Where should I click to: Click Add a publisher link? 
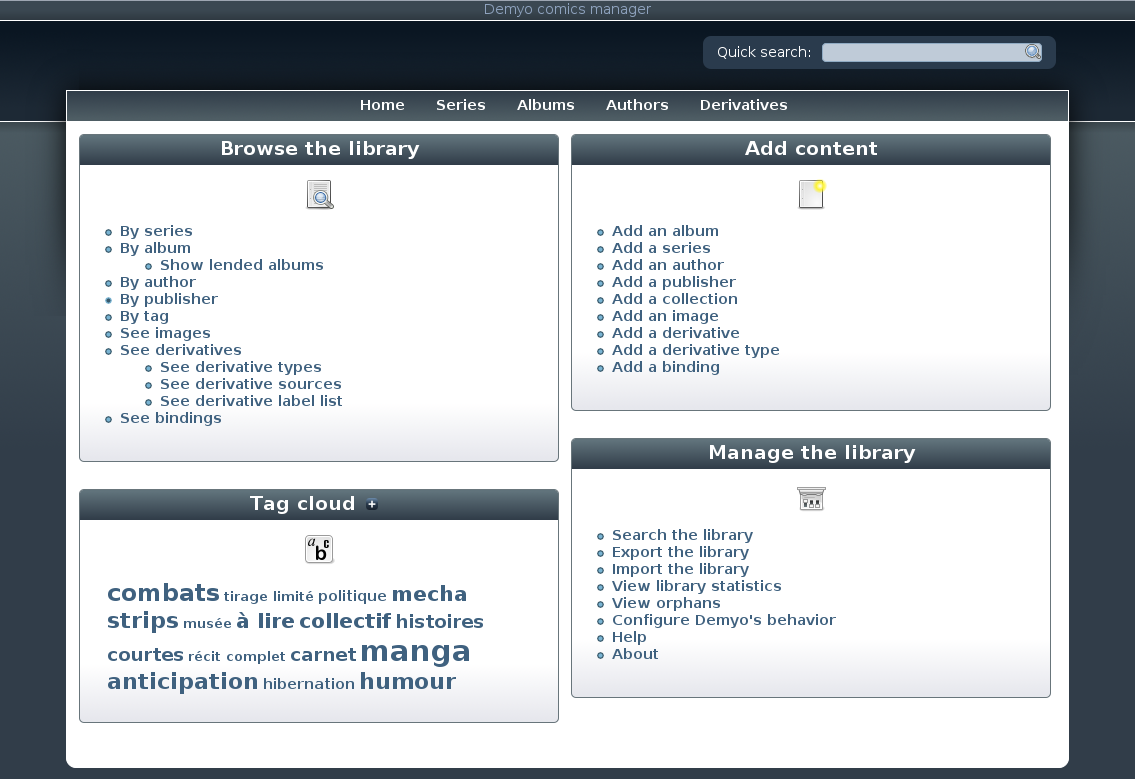pyautogui.click(x=674, y=282)
